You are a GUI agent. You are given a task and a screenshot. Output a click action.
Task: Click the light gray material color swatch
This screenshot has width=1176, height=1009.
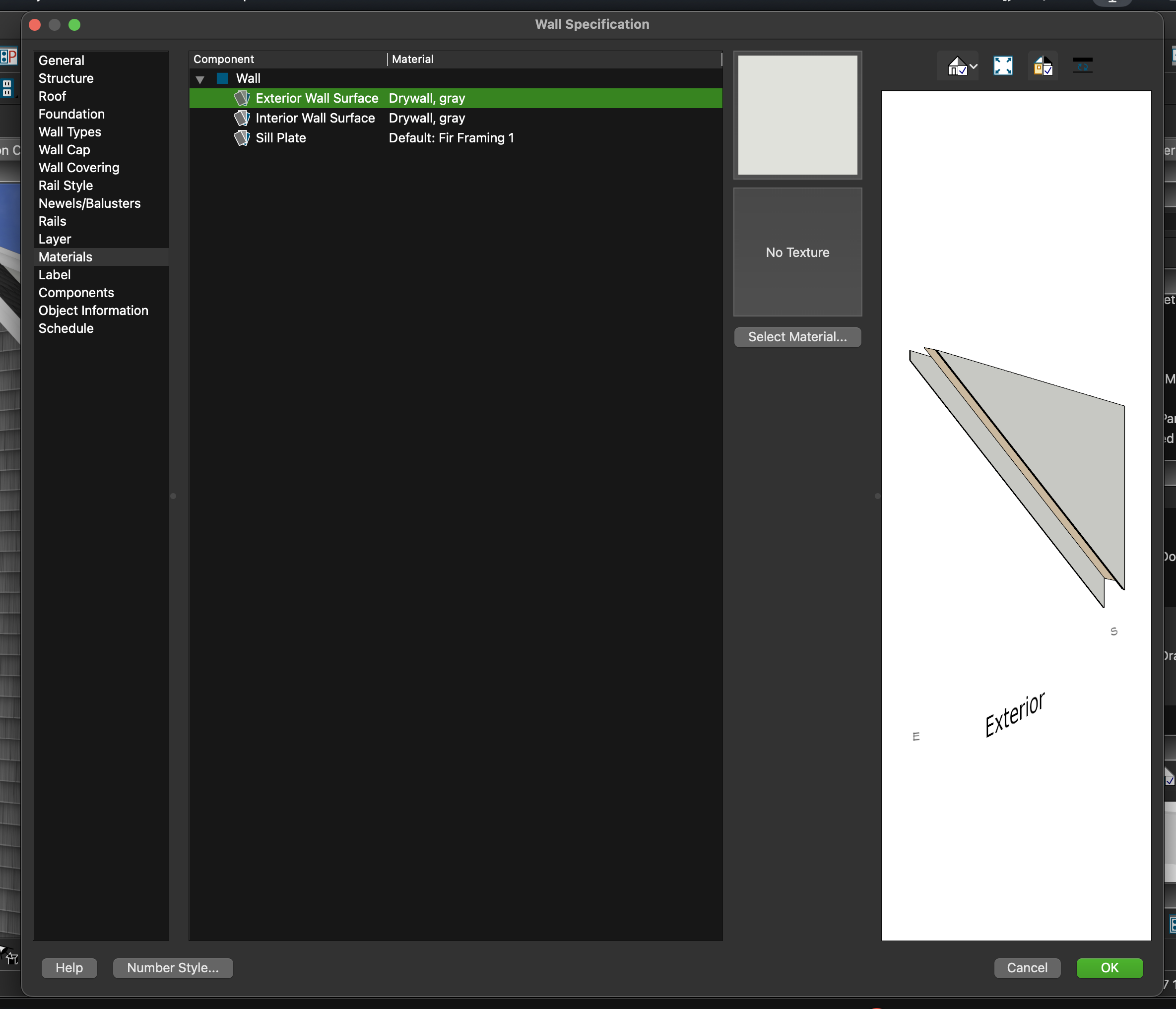click(x=797, y=115)
